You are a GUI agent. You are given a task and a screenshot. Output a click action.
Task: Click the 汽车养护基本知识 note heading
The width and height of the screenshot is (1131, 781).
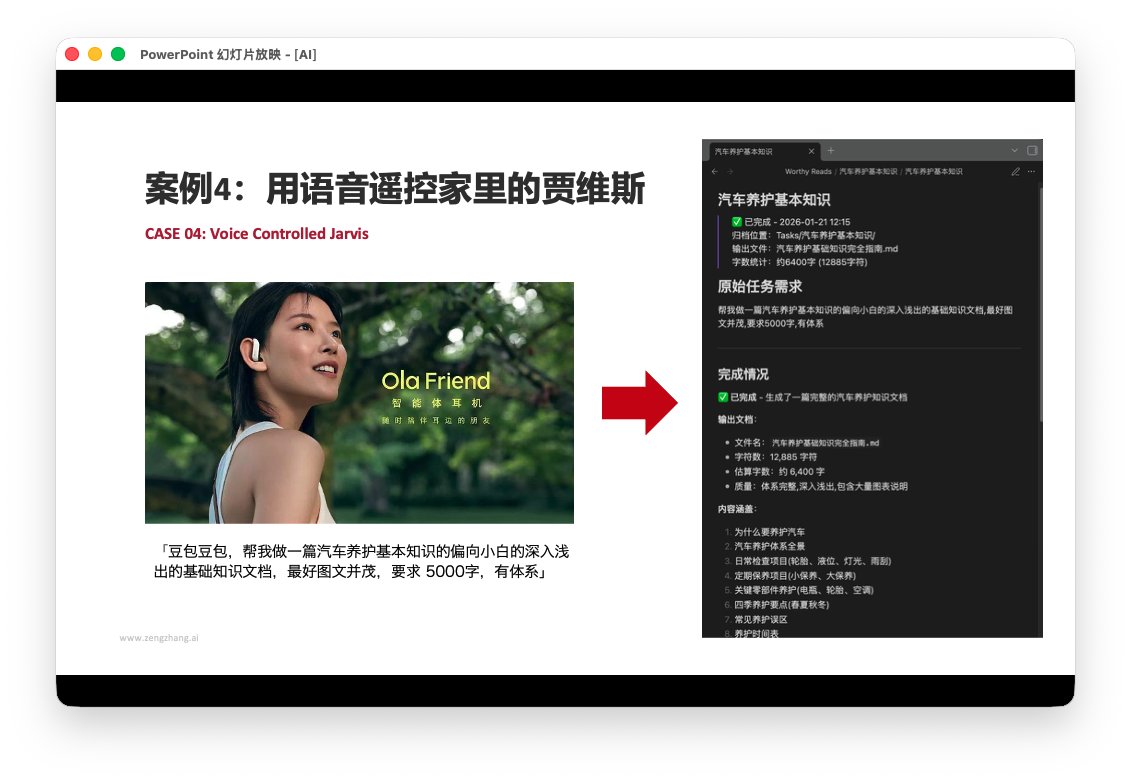pos(774,200)
